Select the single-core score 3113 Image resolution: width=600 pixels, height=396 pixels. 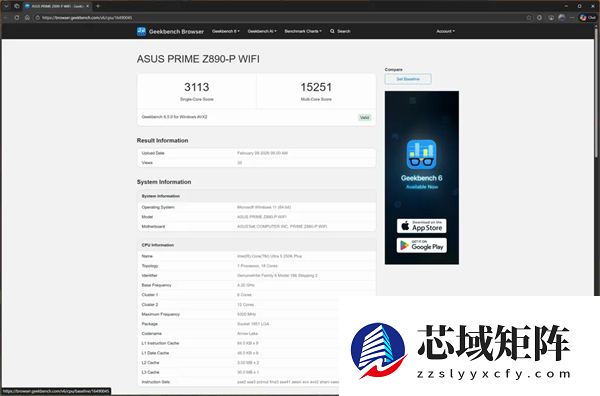tap(197, 87)
